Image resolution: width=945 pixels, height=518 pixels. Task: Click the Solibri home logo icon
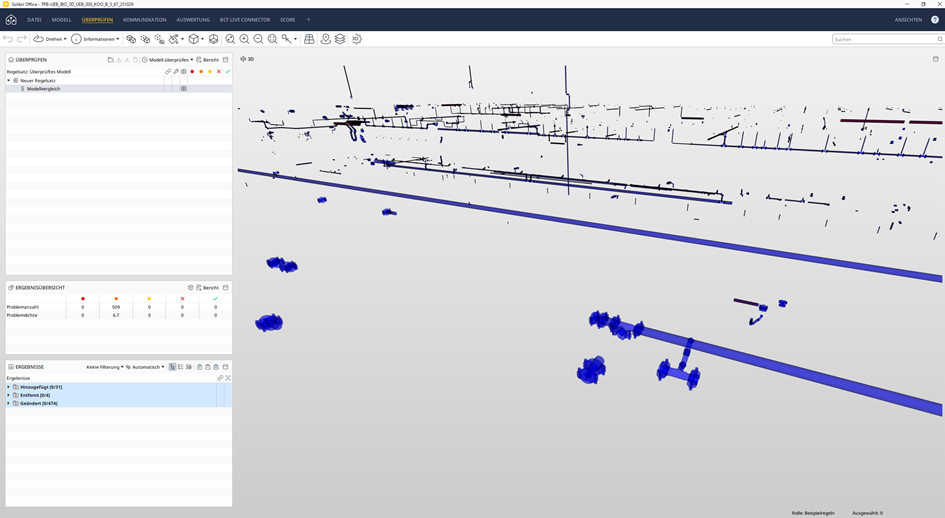coord(11,20)
